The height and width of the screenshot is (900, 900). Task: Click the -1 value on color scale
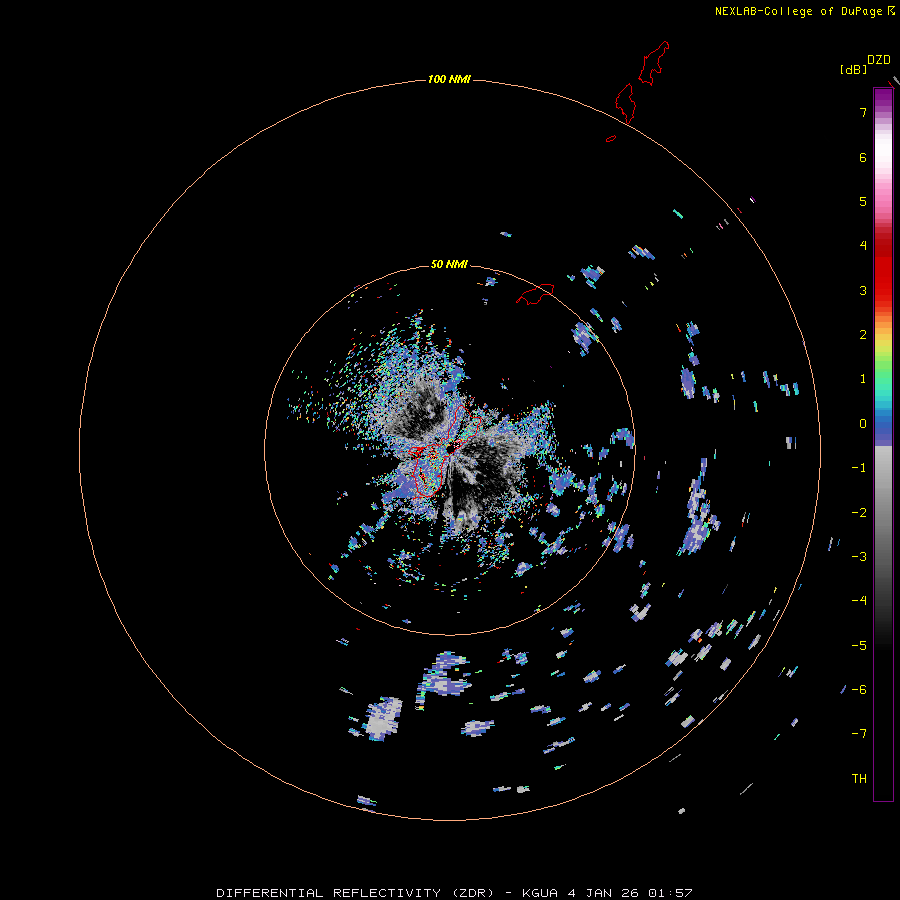[x=859, y=468]
